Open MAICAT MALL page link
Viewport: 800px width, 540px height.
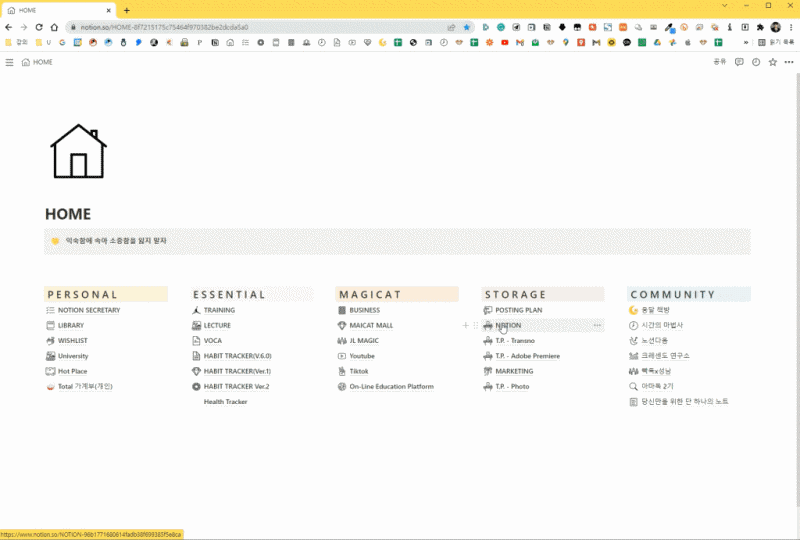pyautogui.click(x=371, y=325)
